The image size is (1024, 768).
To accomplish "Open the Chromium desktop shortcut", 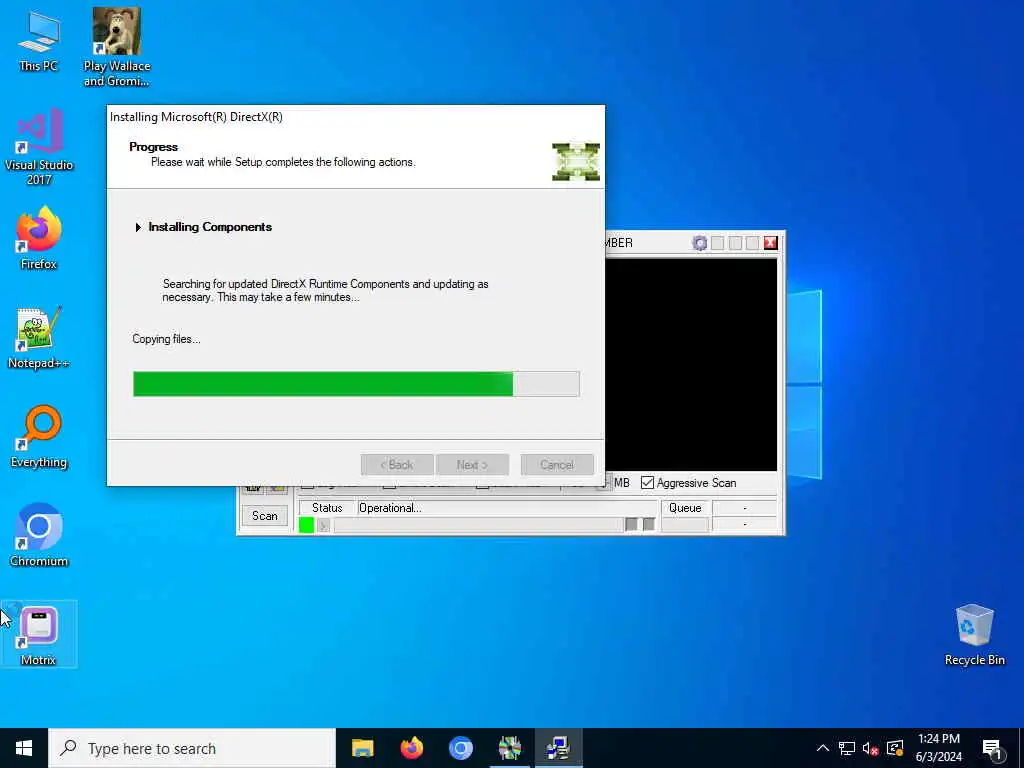I will tap(39, 535).
